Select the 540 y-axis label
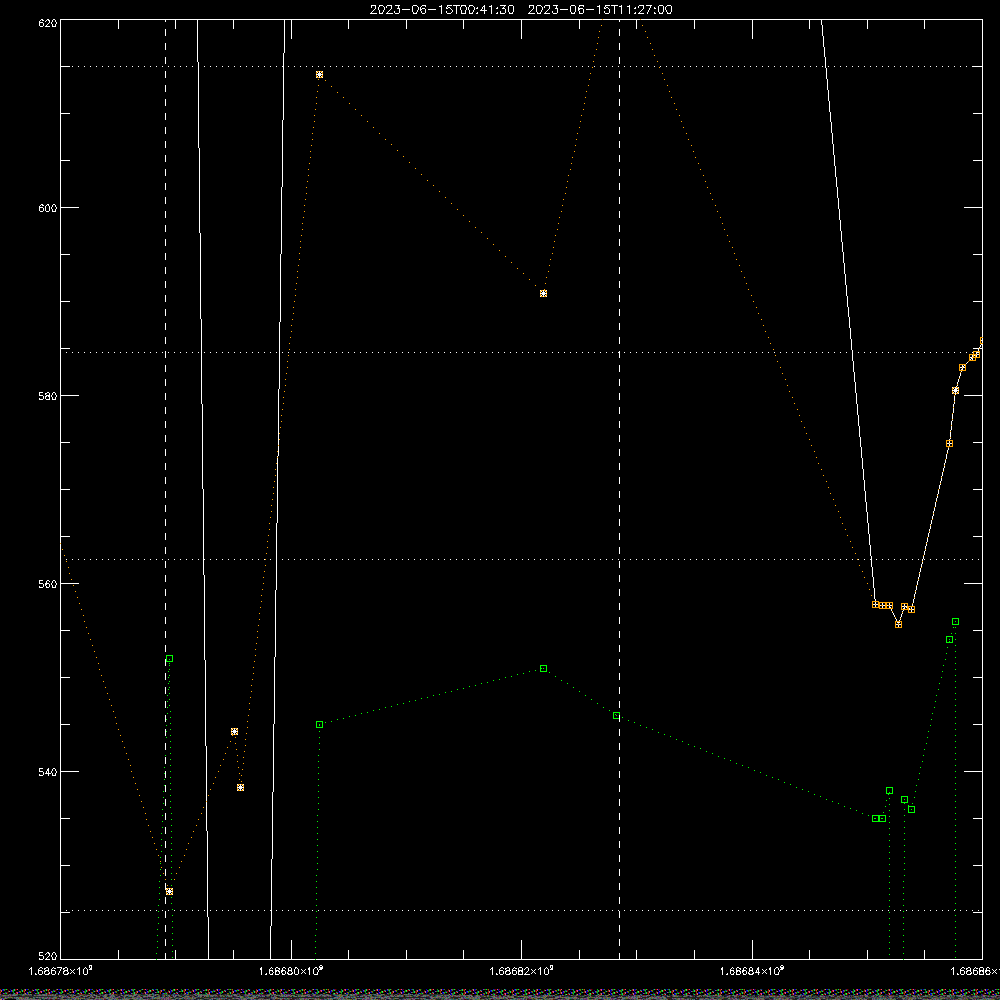The width and height of the screenshot is (1000, 1000). (48, 772)
